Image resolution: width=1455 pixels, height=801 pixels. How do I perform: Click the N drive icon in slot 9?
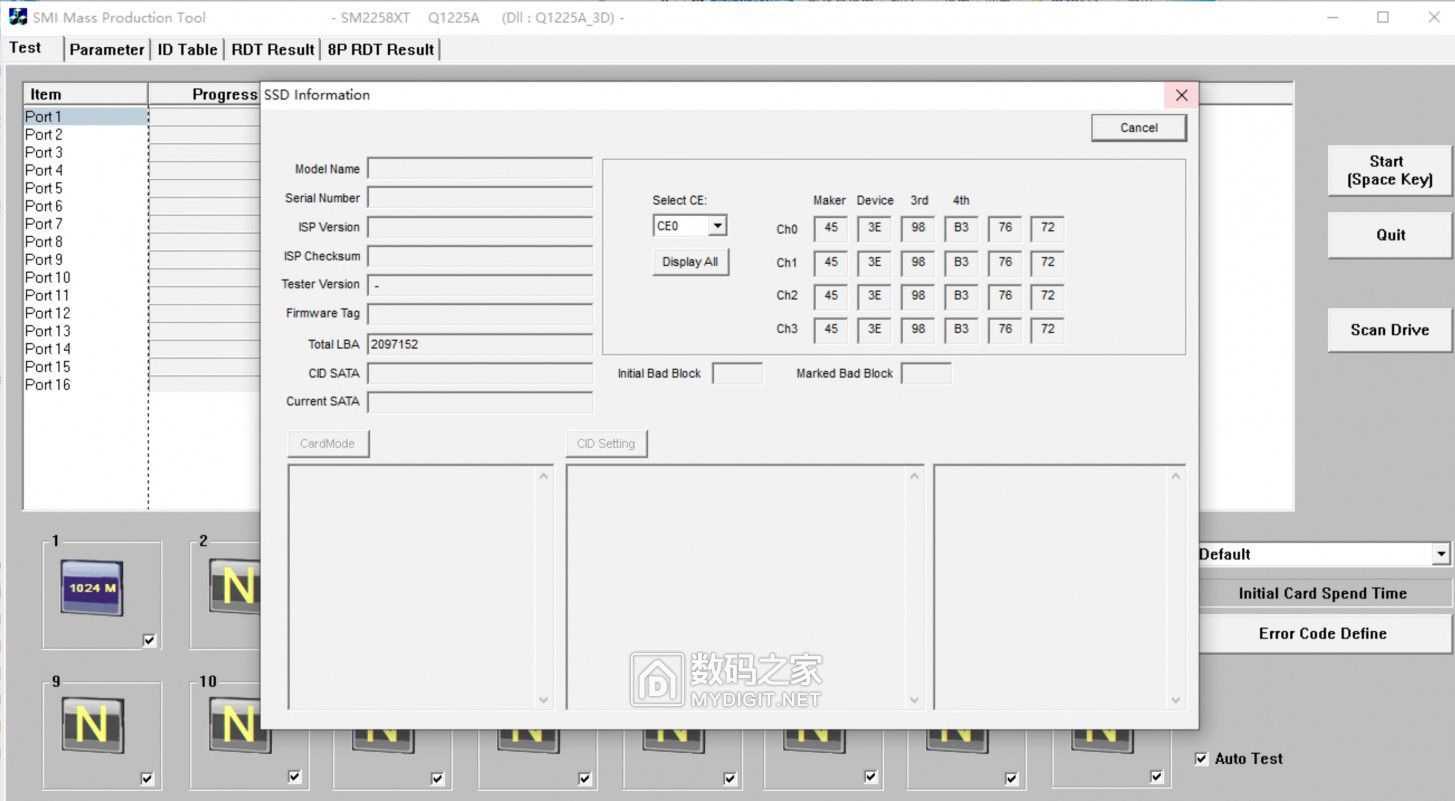point(92,725)
